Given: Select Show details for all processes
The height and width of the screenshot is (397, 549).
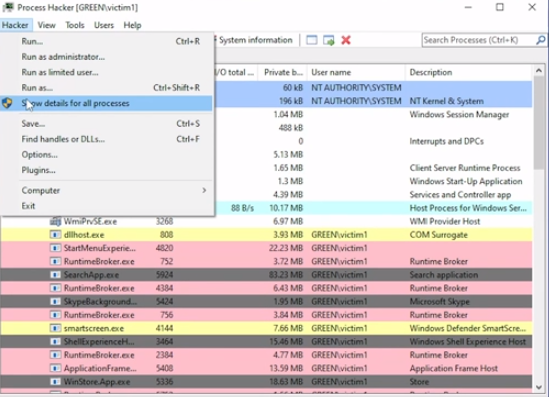Looking at the screenshot, I should (106, 103).
